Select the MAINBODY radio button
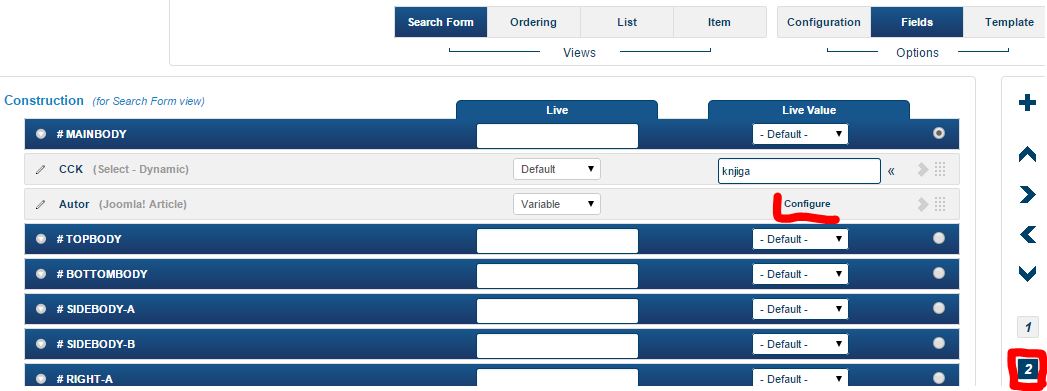1047x391 pixels. pos(939,133)
